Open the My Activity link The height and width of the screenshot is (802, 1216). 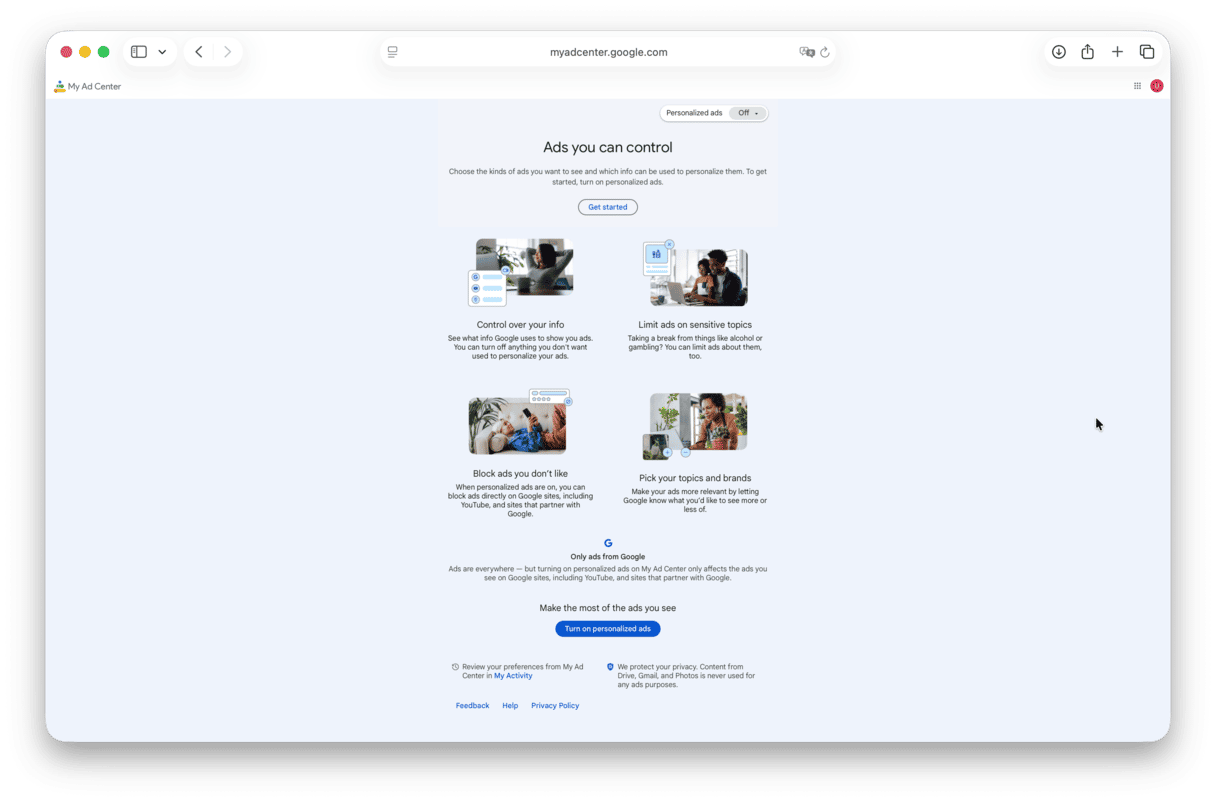point(513,676)
